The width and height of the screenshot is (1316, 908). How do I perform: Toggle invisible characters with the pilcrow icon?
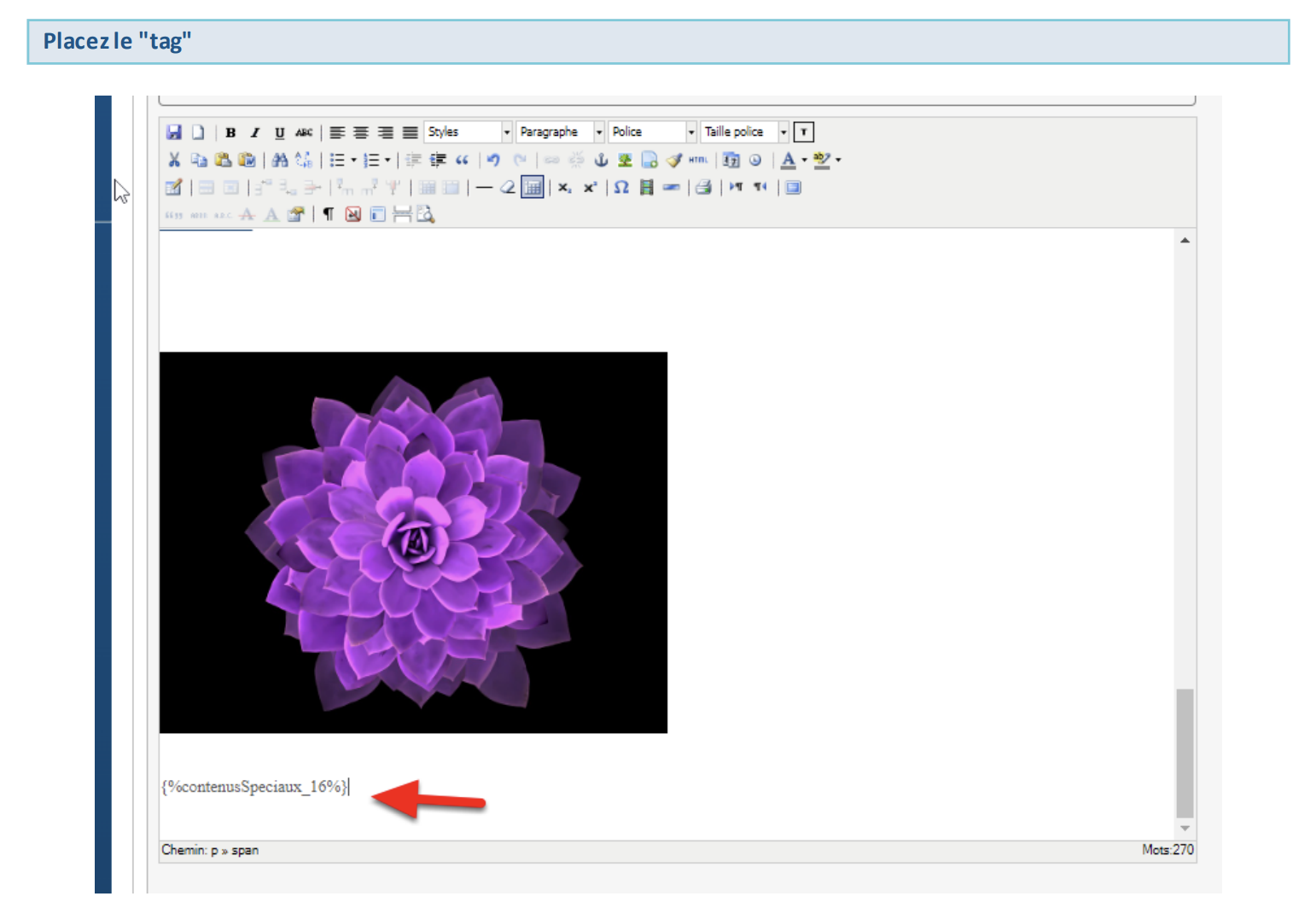pyautogui.click(x=328, y=214)
